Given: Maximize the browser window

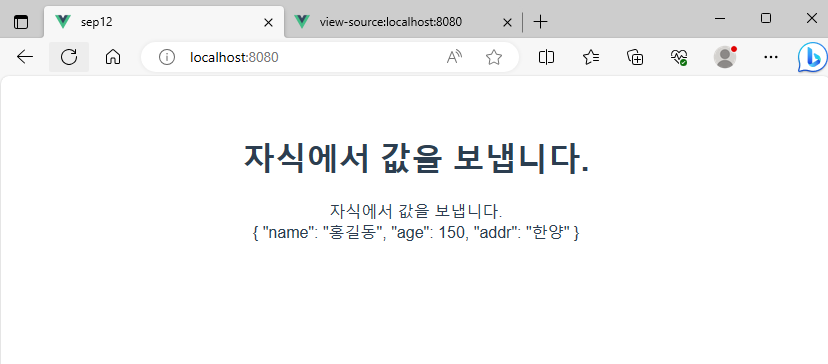Looking at the screenshot, I should (x=766, y=18).
